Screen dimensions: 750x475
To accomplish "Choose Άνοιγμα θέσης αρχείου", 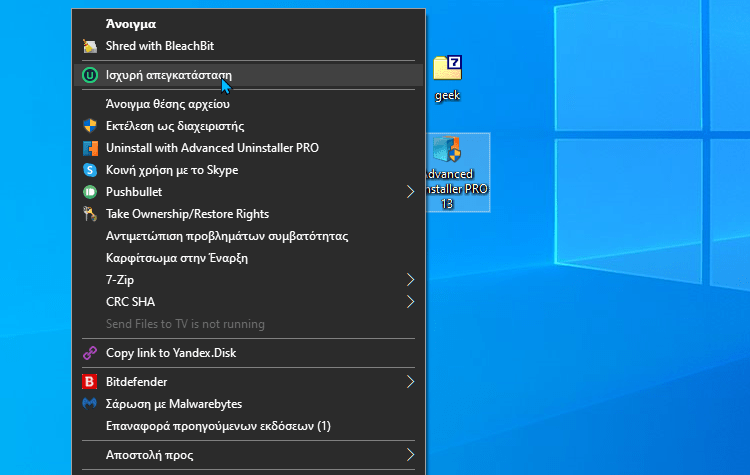I will pyautogui.click(x=248, y=104).
